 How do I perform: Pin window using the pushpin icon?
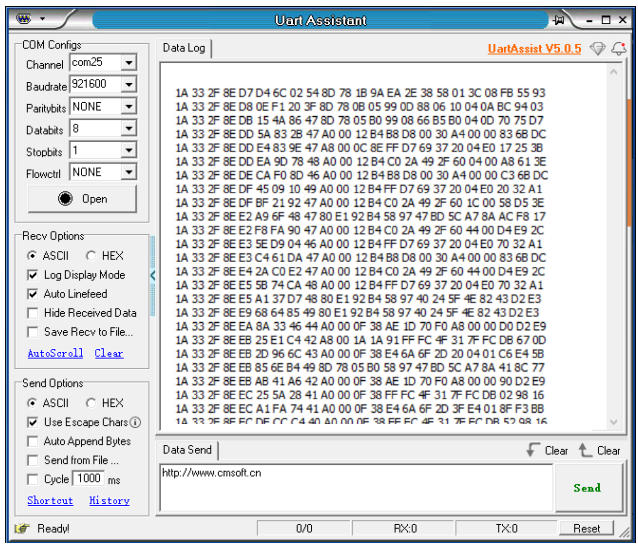point(559,20)
